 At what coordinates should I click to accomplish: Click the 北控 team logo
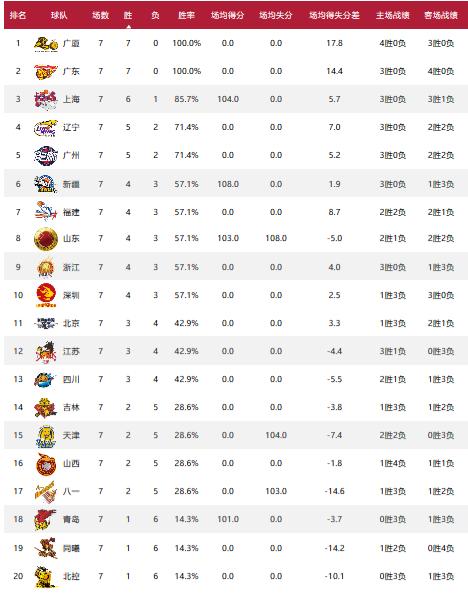point(45,577)
